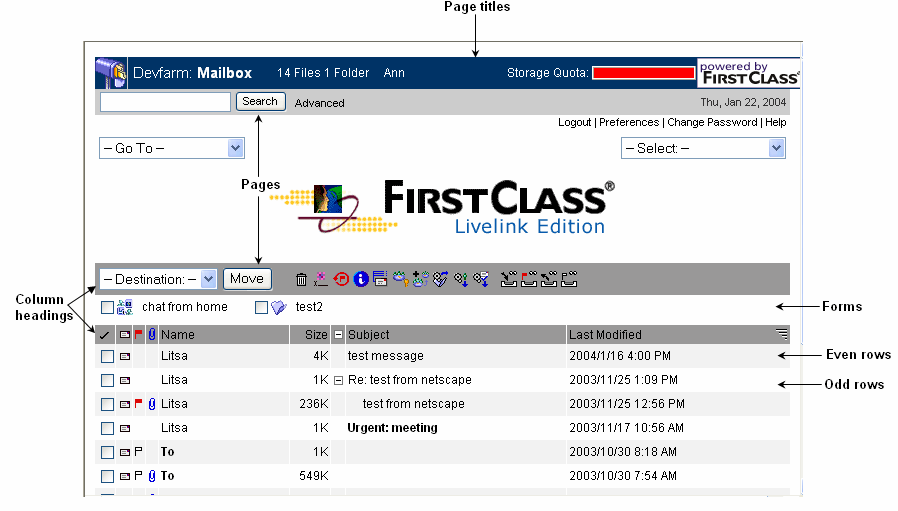
Task: Open the test2 folder icon
Action: (278, 308)
